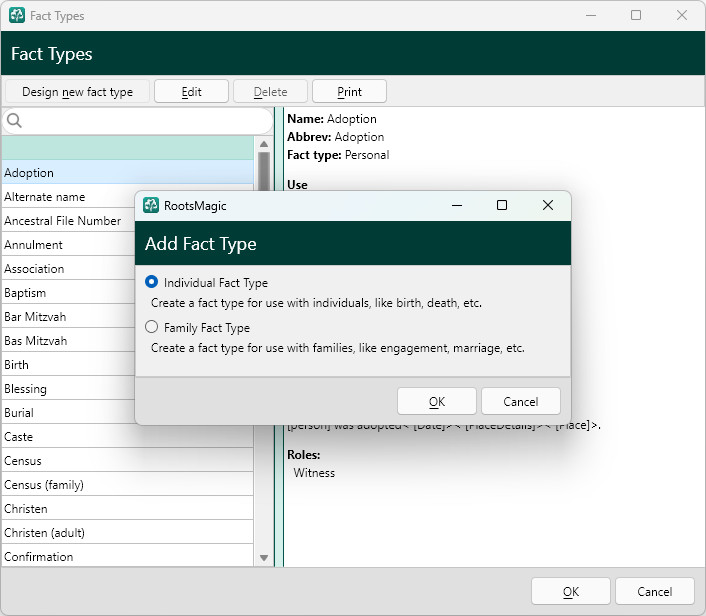Click the search magnifier icon
This screenshot has height=616, width=706.
pos(14,121)
